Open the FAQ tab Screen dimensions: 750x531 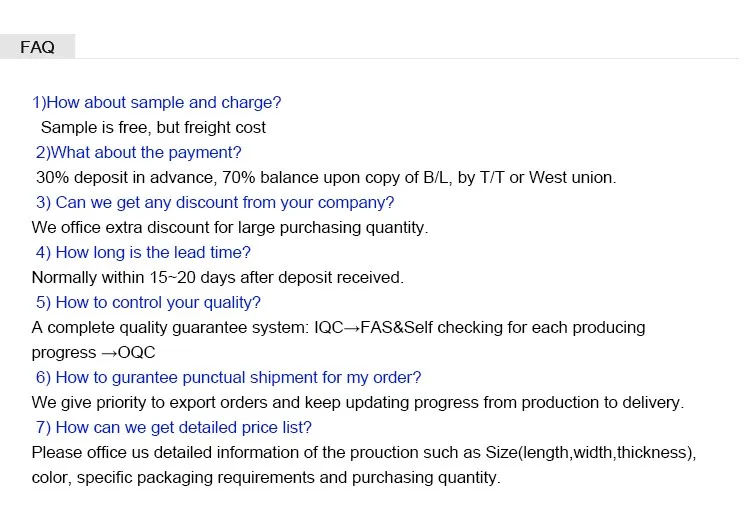(x=37, y=47)
